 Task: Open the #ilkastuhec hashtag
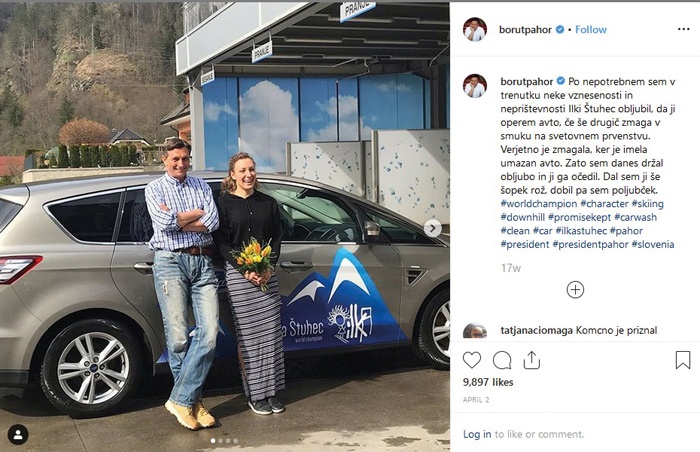(x=581, y=231)
